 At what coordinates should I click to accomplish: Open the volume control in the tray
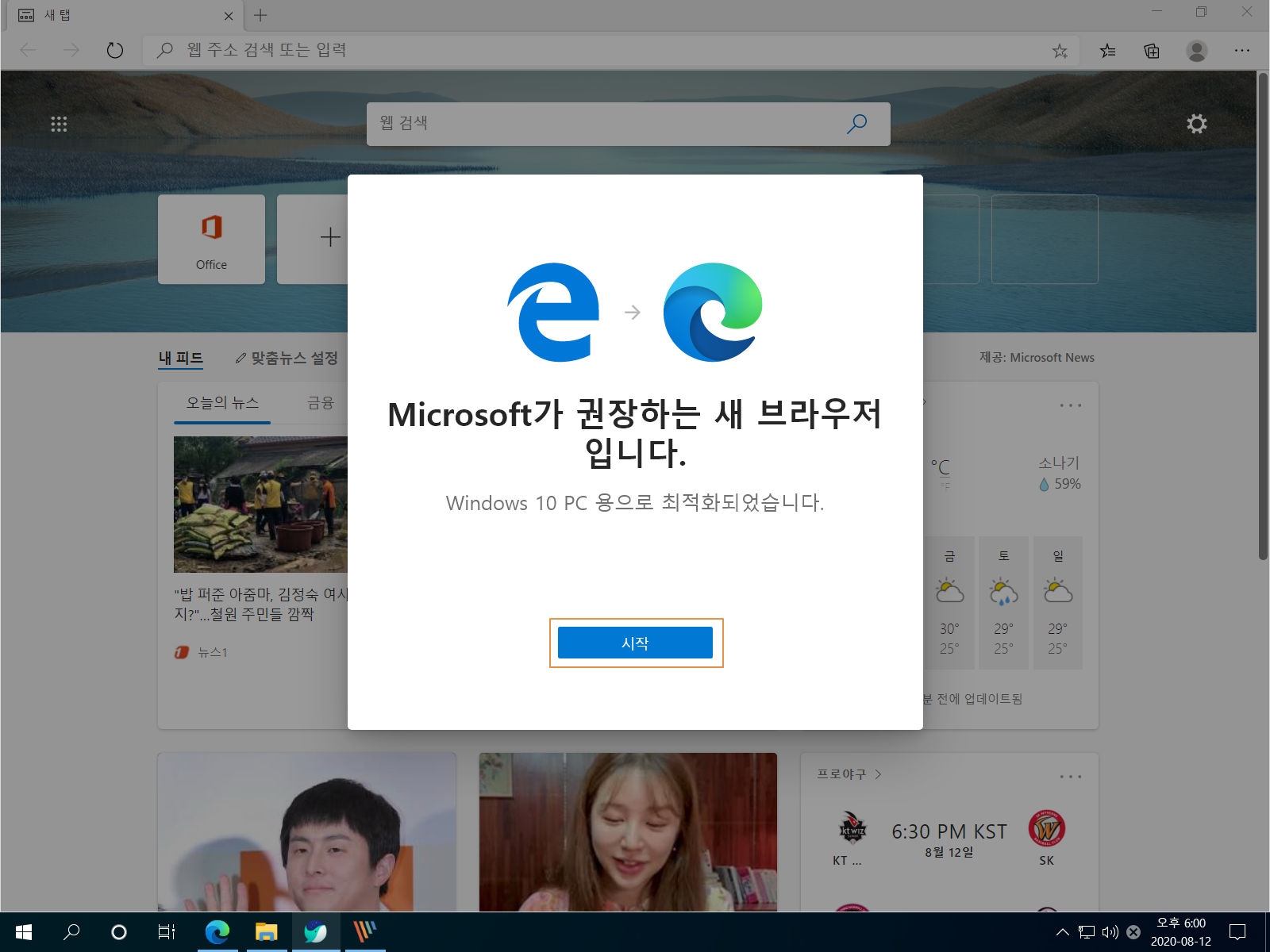click(x=1110, y=932)
